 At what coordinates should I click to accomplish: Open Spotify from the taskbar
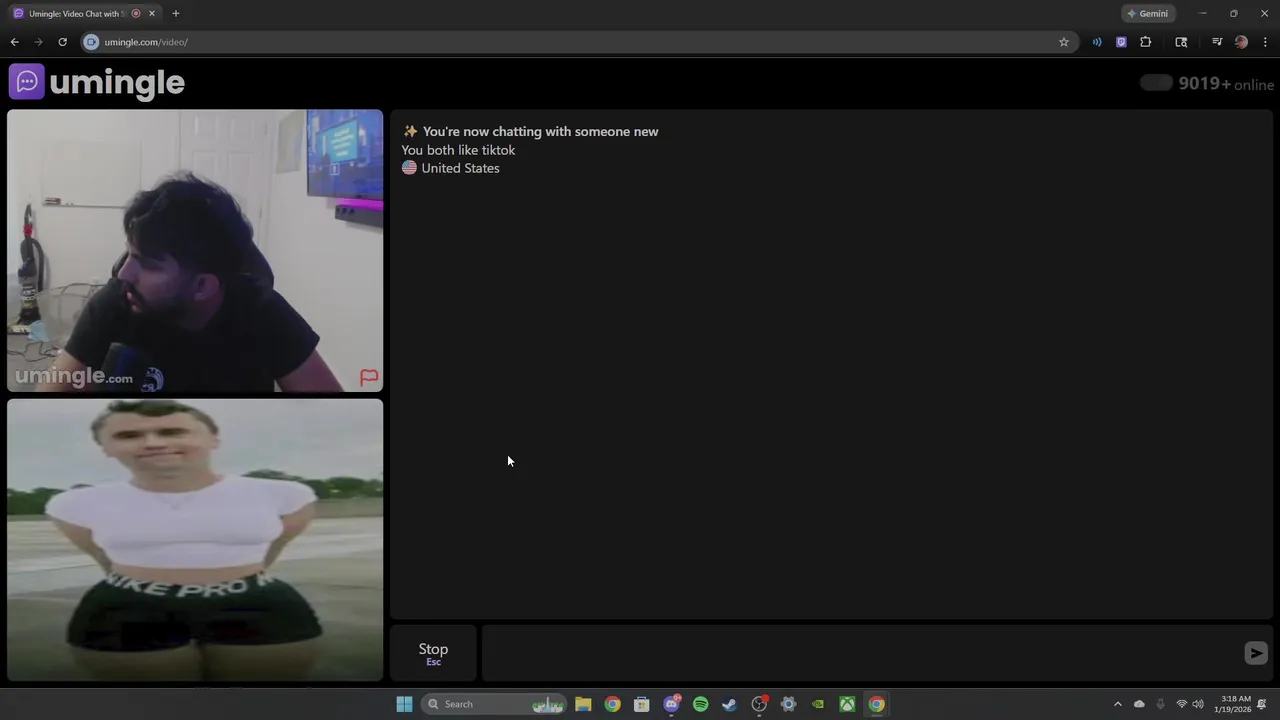[700, 704]
